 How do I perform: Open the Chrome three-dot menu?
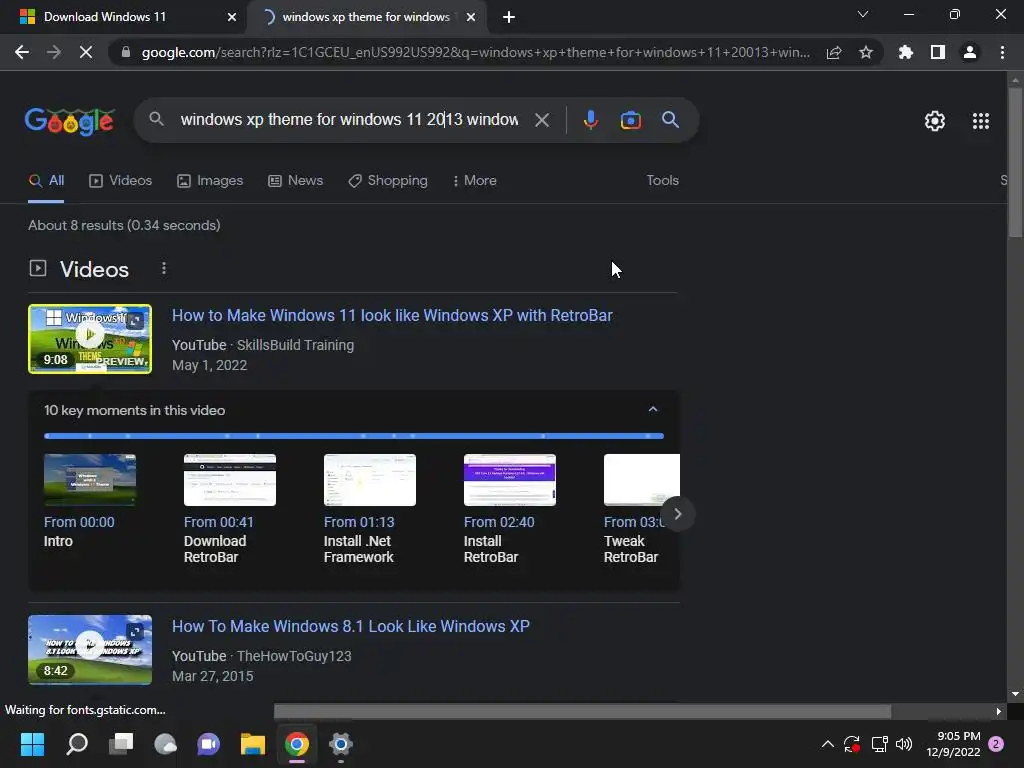tap(1002, 52)
